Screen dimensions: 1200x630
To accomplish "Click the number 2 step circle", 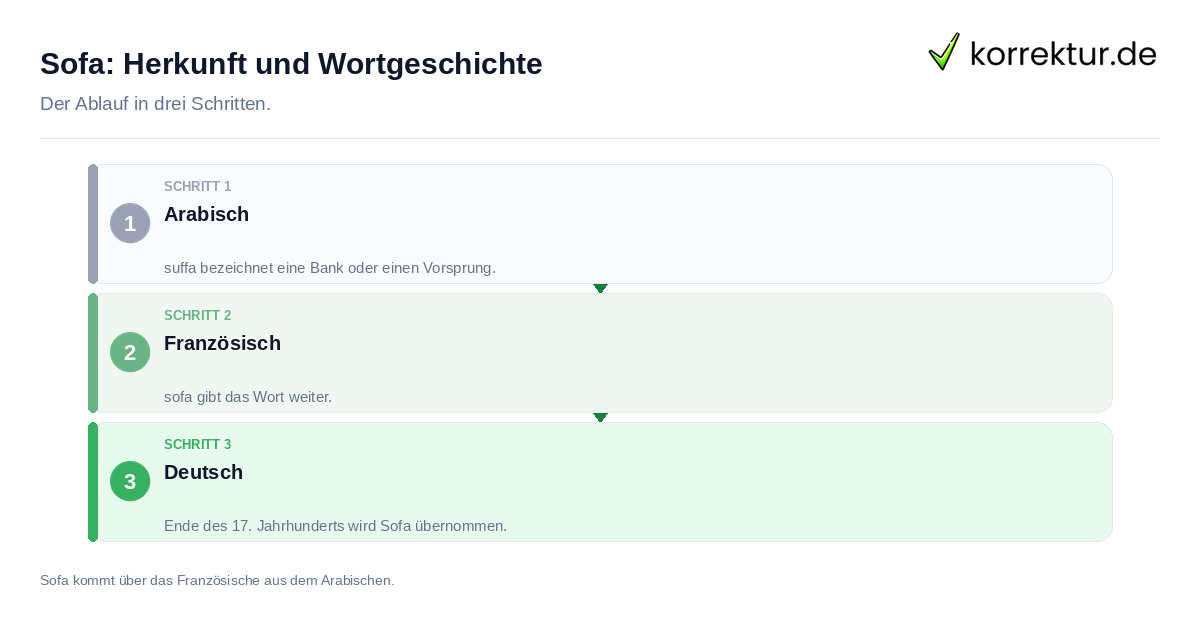I will pos(130,352).
